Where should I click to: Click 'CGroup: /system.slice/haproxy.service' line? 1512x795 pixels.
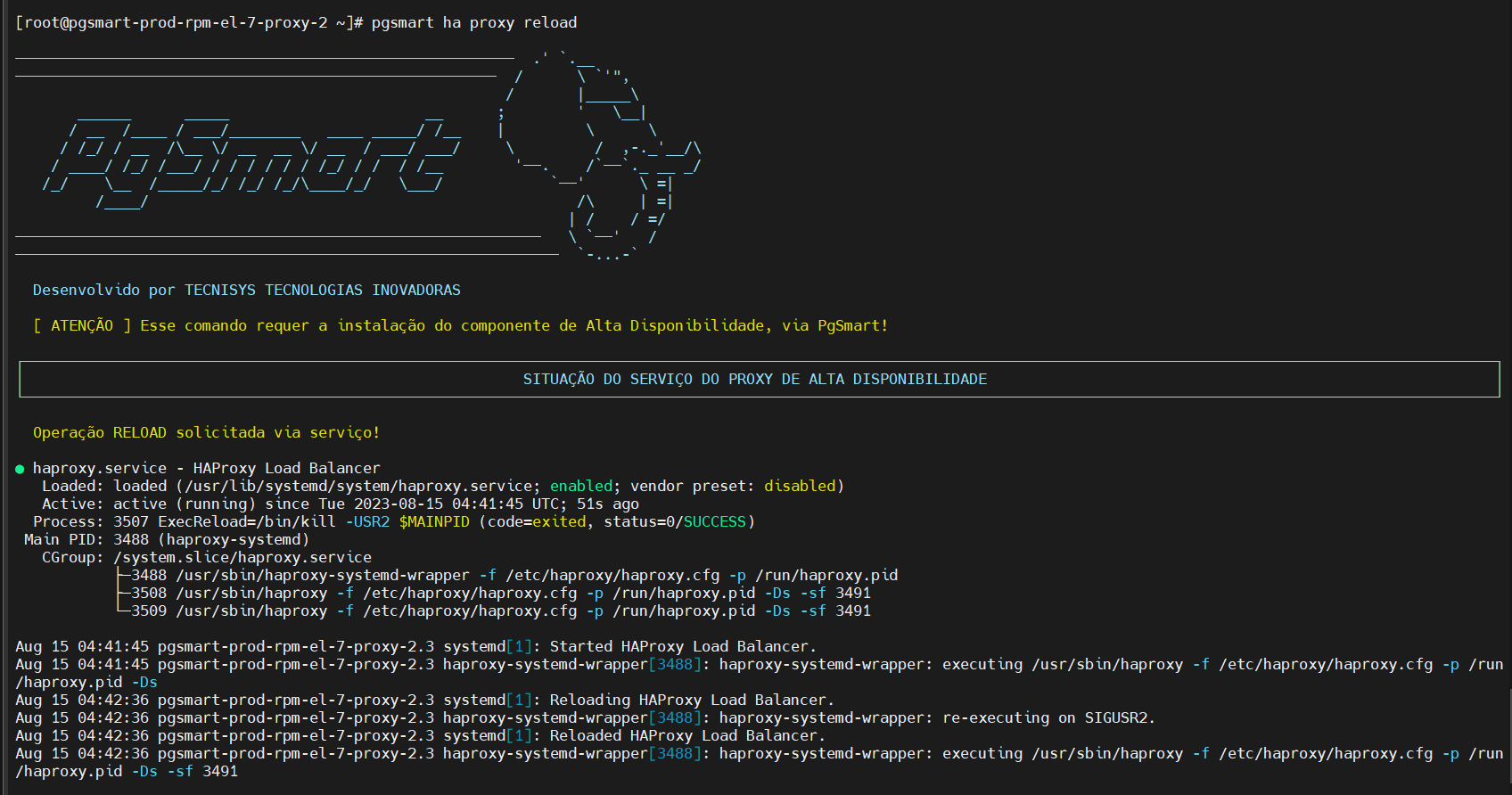tap(207, 557)
